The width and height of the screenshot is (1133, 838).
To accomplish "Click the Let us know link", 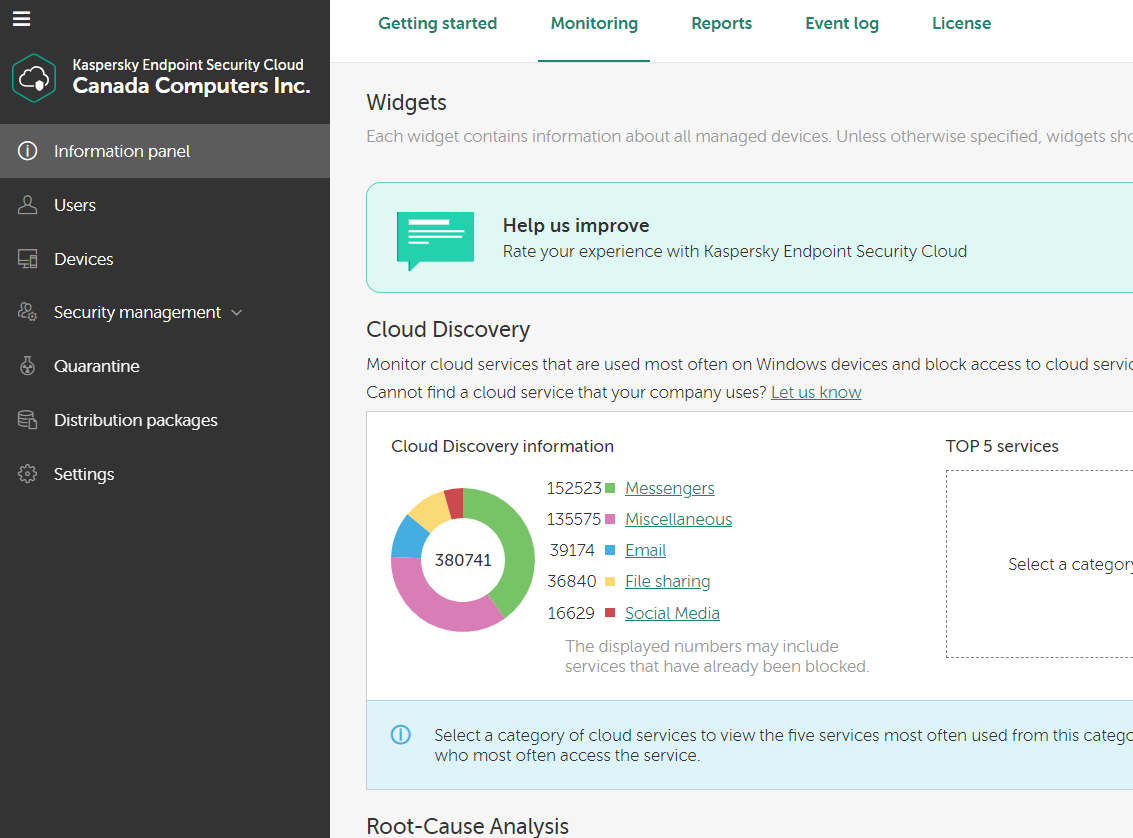I will tap(816, 392).
